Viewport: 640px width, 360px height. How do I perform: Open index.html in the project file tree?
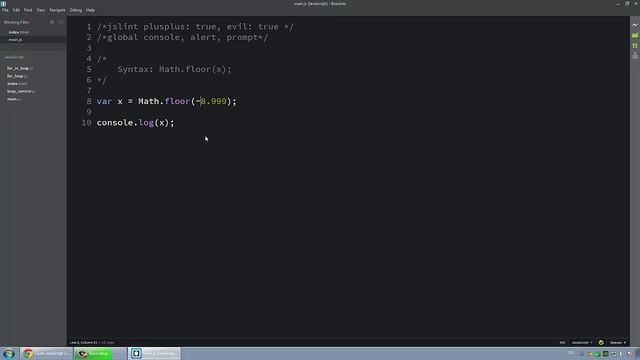pos(17,84)
